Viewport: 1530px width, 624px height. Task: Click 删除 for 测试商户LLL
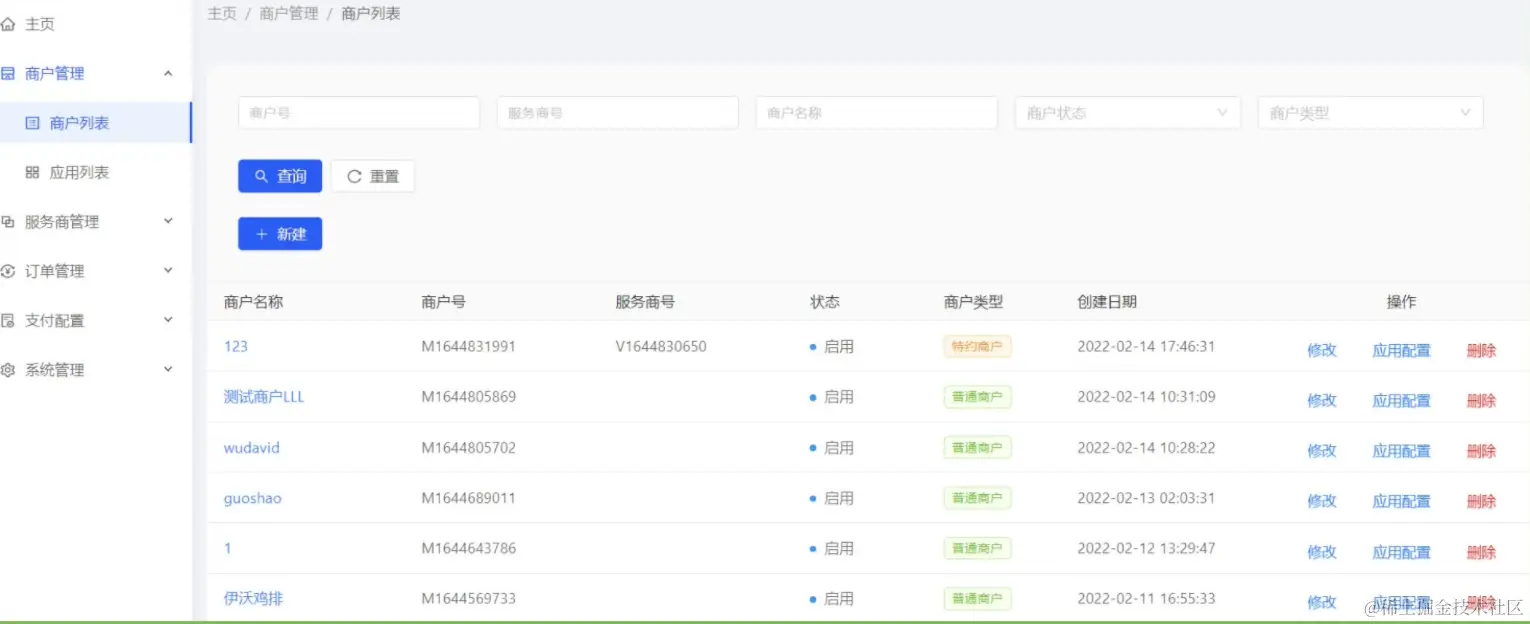point(1481,400)
